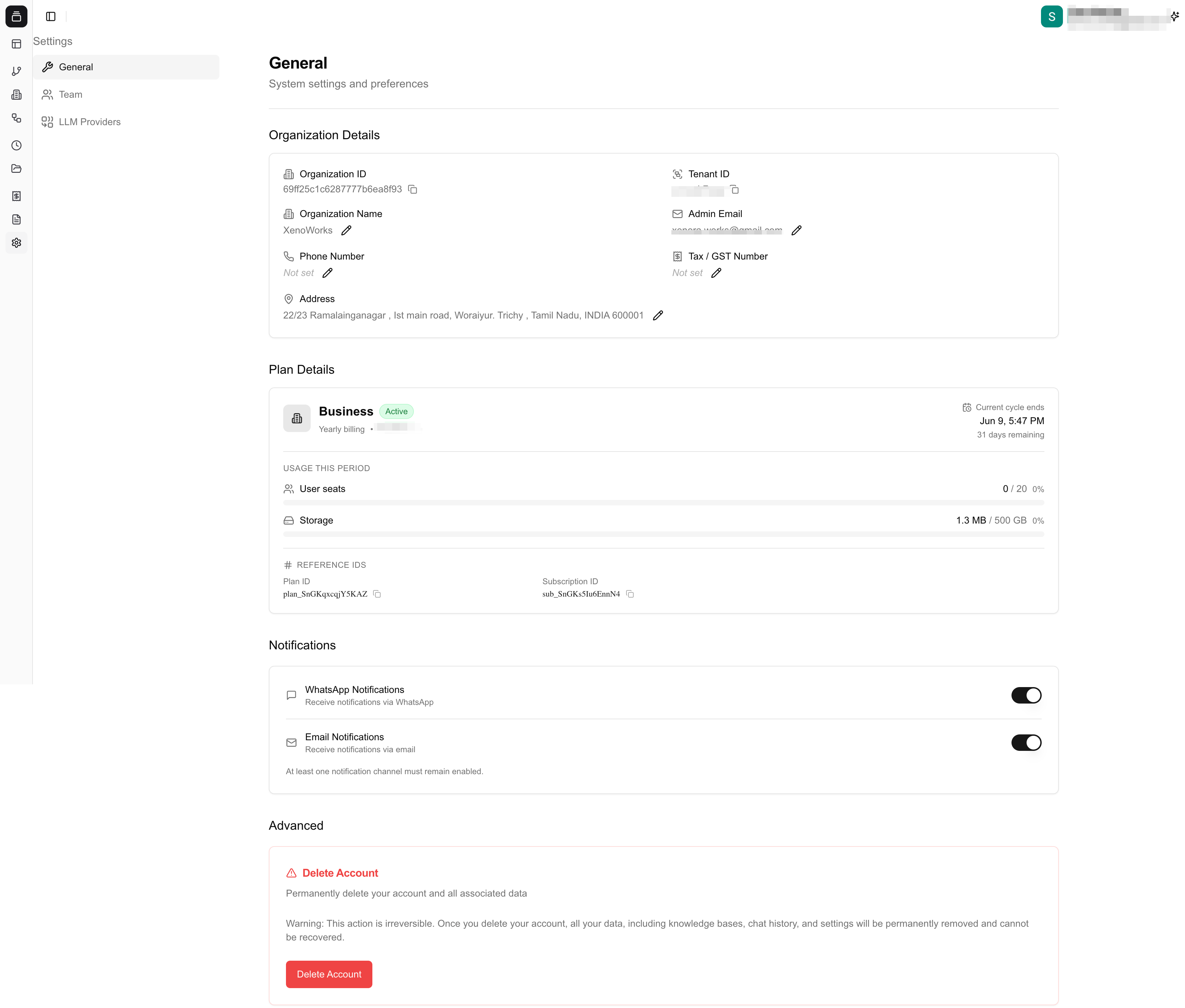Open the clock history icon in the sidebar
Screen dimensions: 1185x1008
[x=16, y=145]
